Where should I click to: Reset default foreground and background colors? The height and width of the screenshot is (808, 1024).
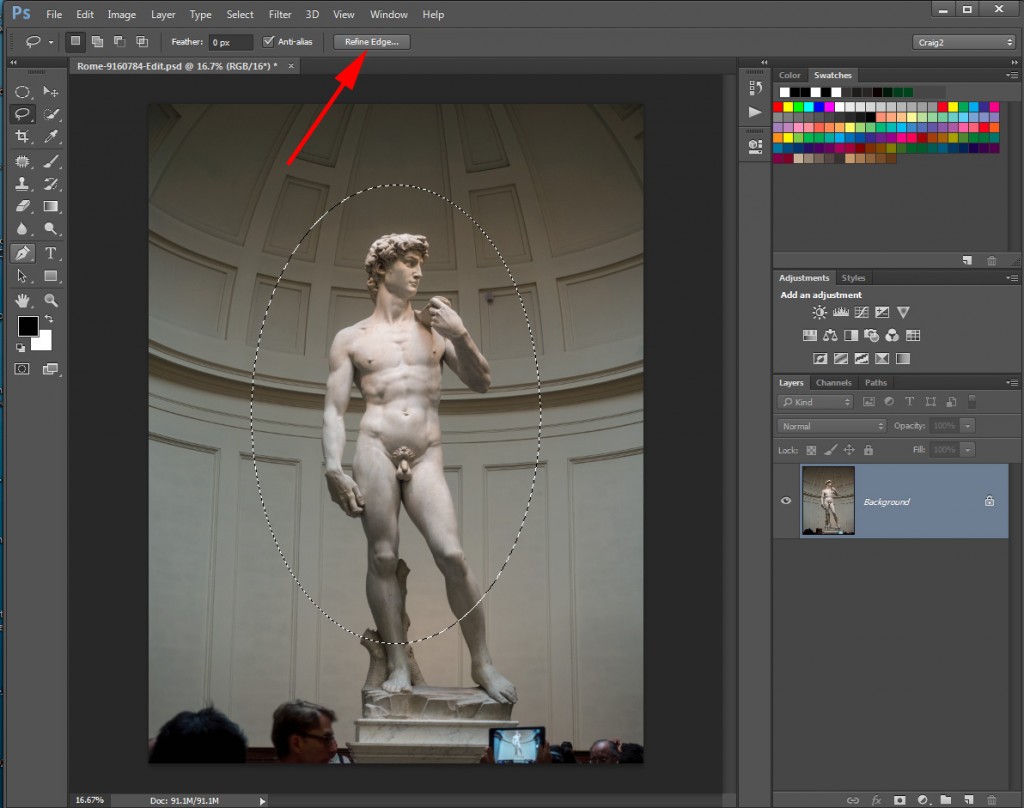pyautogui.click(x=20, y=347)
